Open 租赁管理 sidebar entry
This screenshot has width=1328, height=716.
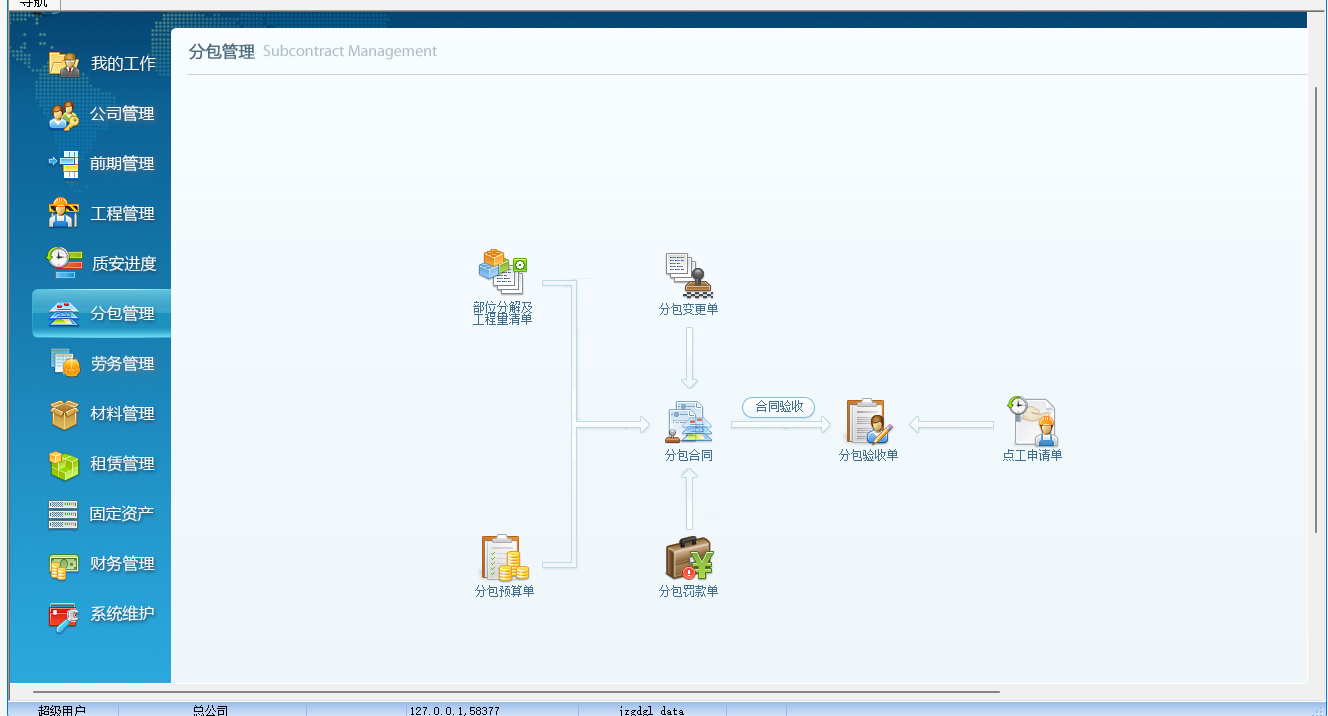click(x=103, y=464)
